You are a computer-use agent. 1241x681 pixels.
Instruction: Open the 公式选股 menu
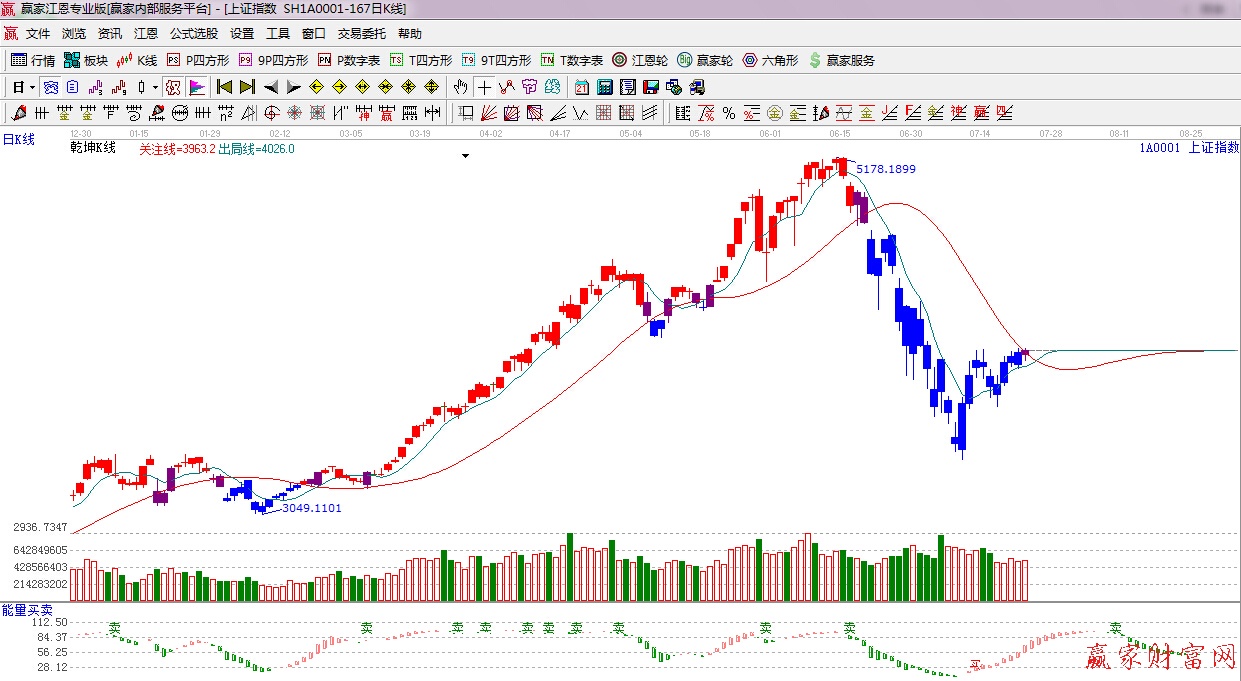[x=194, y=34]
